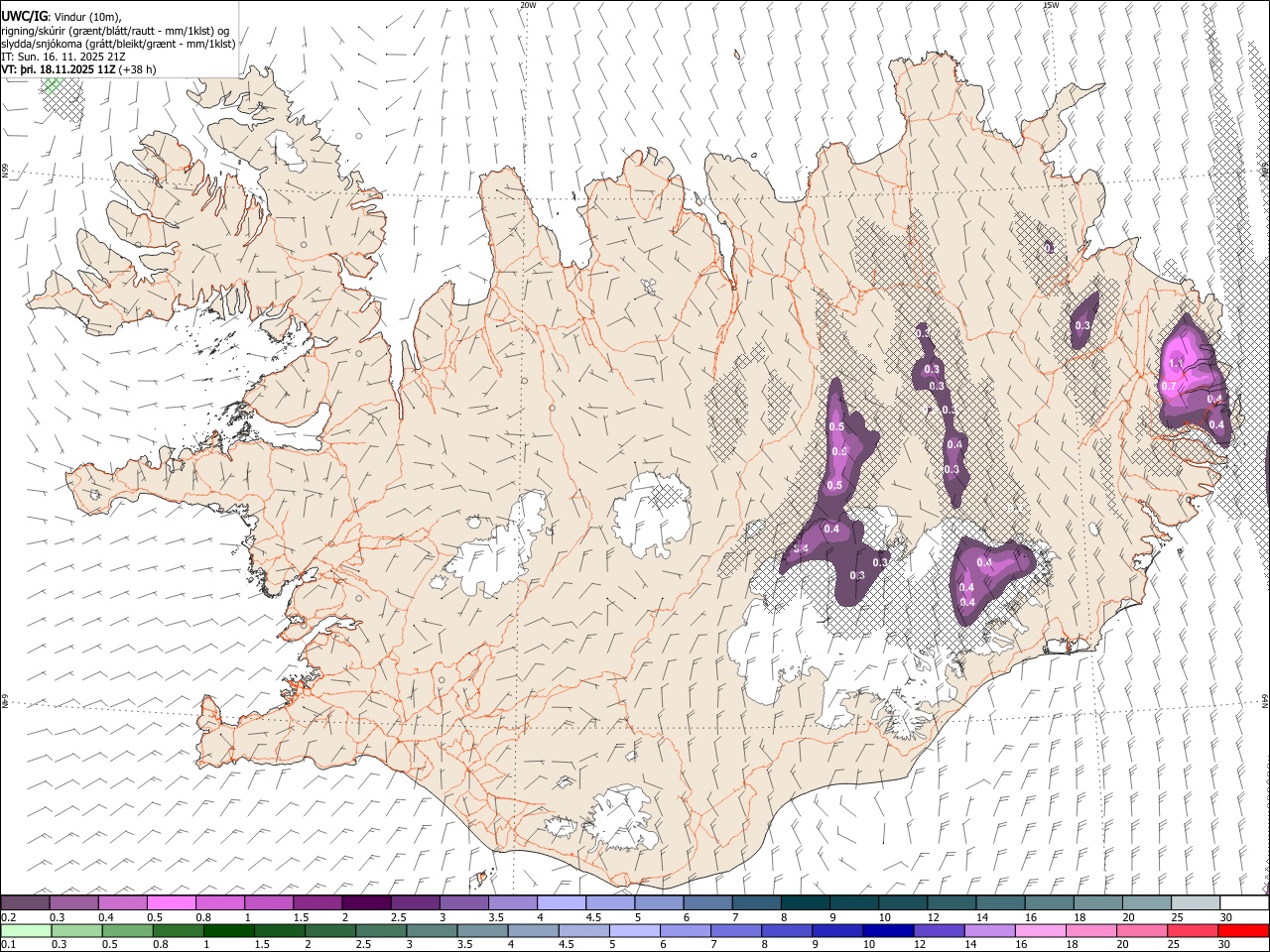Viewport: 1270px width, 952px height.
Task: Click the 'UWC/IG' map title text
Action: coord(24,16)
